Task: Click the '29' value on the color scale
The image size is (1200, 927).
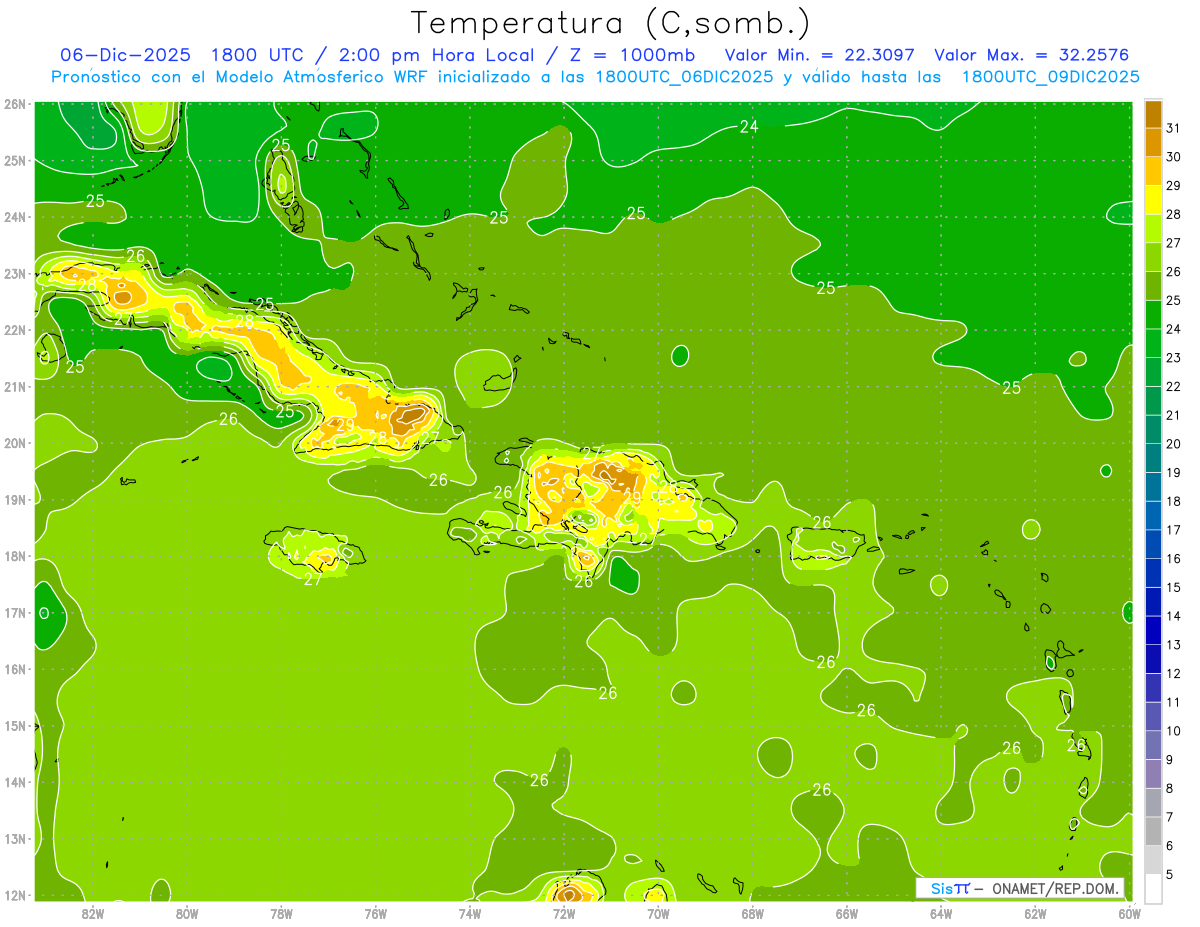Action: coord(1173,185)
